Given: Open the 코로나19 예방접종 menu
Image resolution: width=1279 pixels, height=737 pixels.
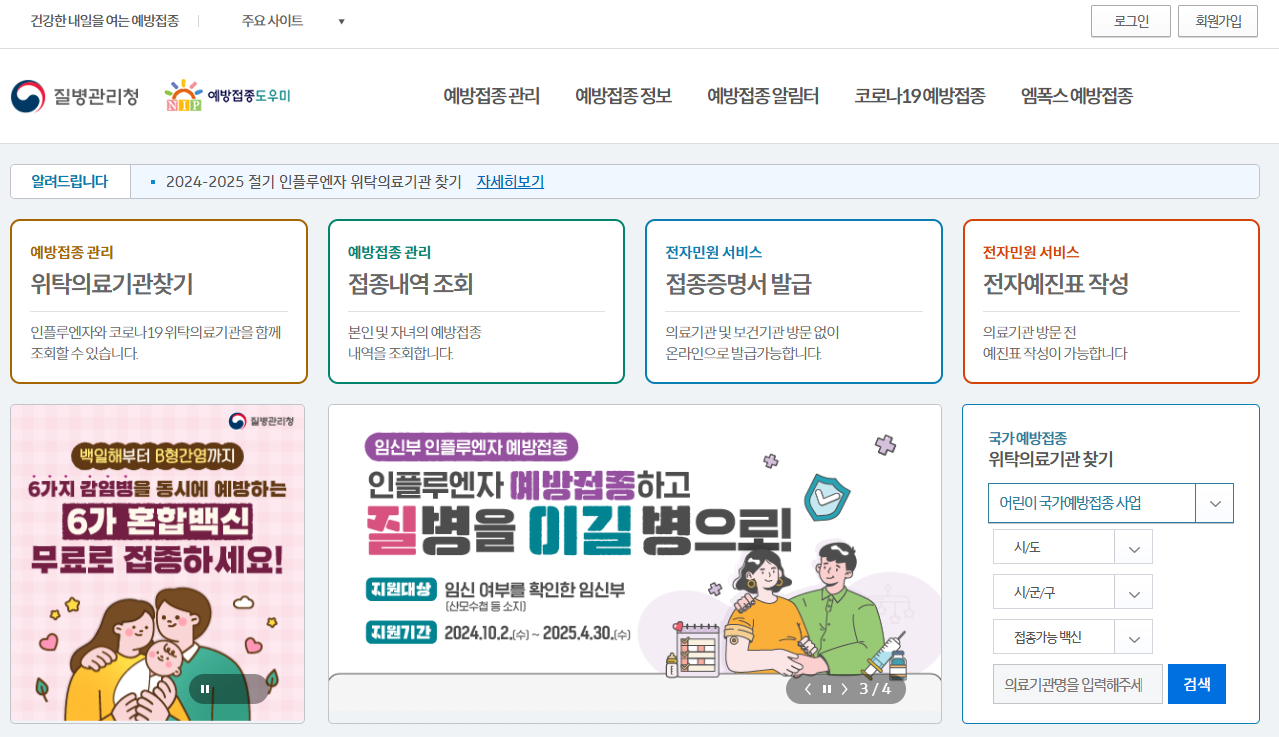Looking at the screenshot, I should (x=920, y=97).
